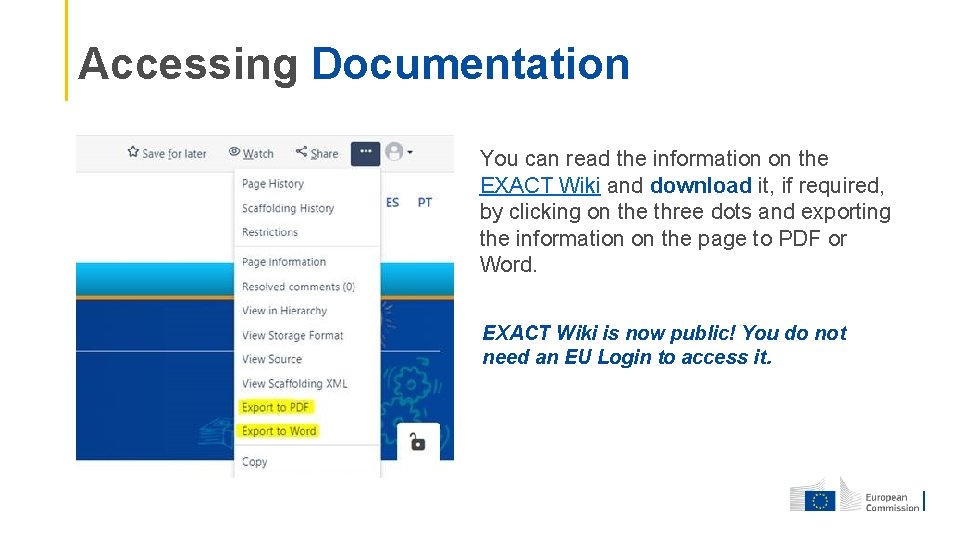960x540 pixels.
Task: Click the Save for later text label
Action: tap(174, 154)
